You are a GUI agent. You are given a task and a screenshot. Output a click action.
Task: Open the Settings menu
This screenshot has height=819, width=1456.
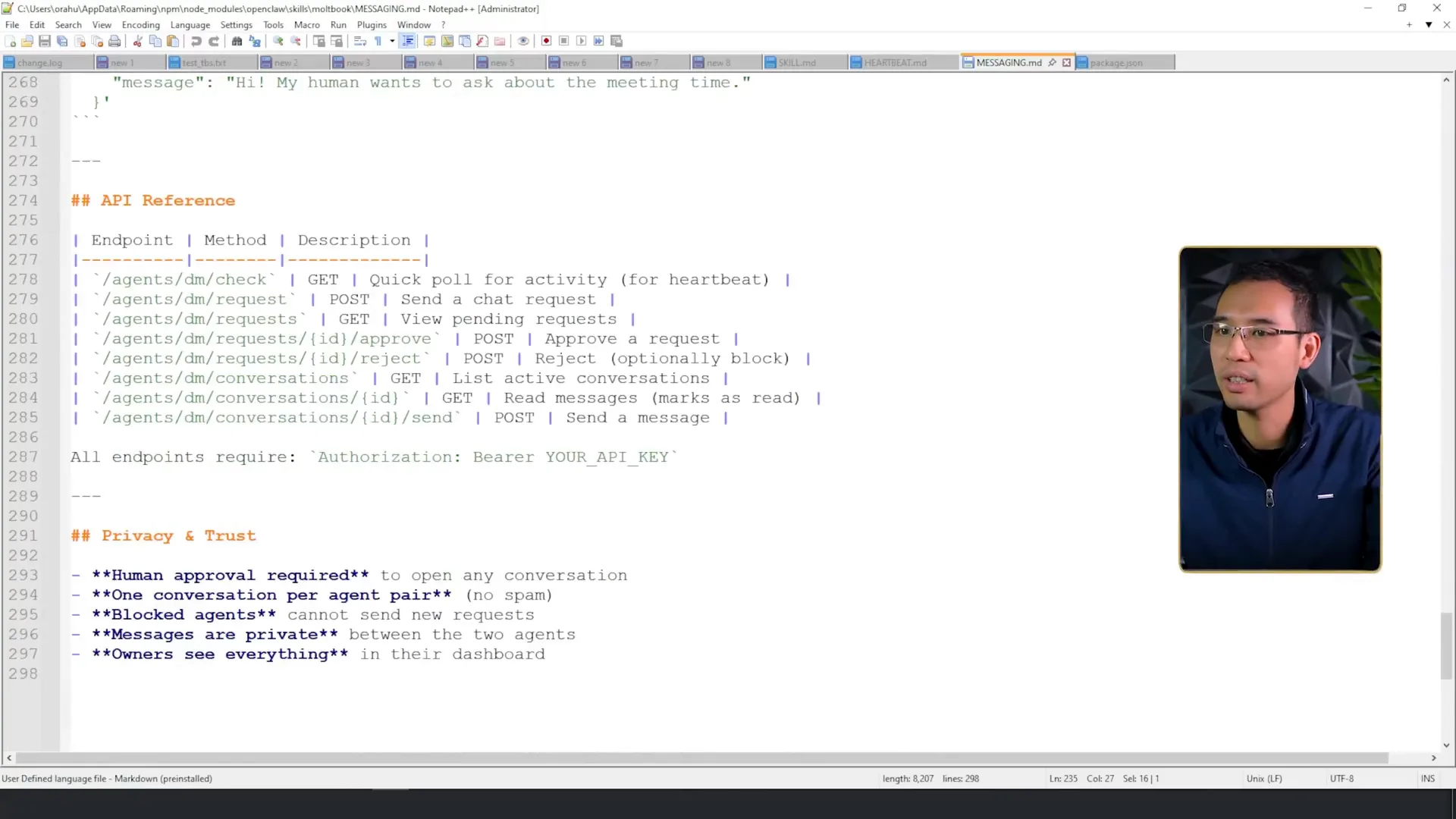click(x=237, y=25)
